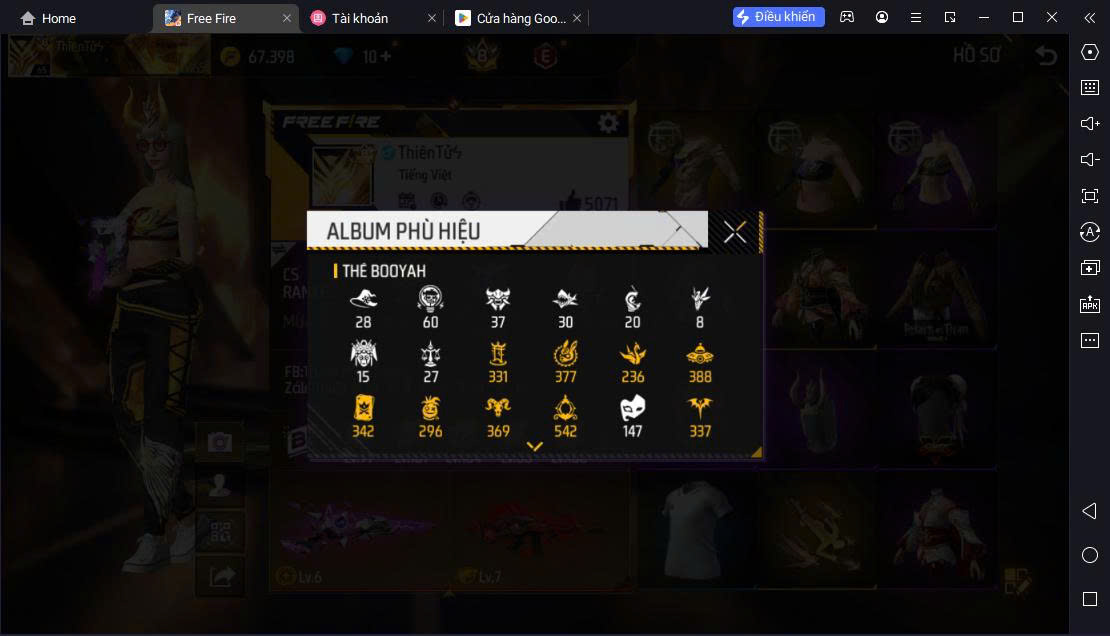The height and width of the screenshot is (636, 1110).
Task: Collapse the right sidebar with double chevron
Action: [x=1089, y=18]
